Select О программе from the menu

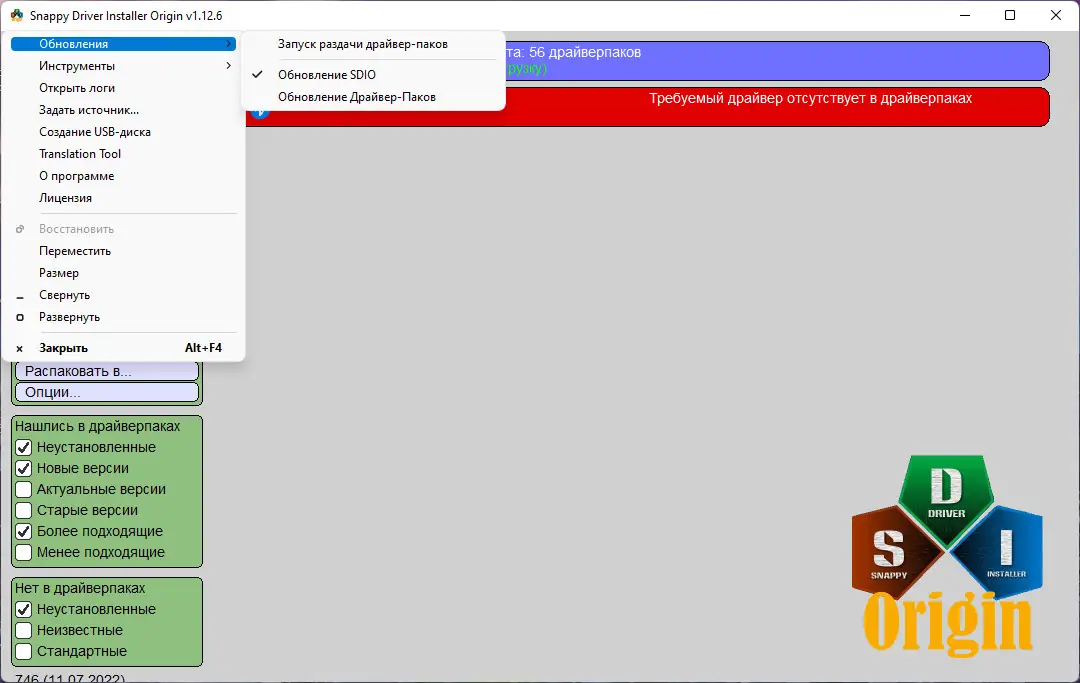[76, 175]
